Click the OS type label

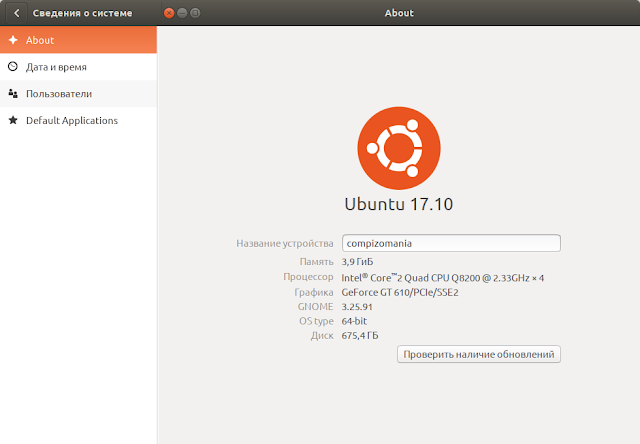pyautogui.click(x=316, y=322)
